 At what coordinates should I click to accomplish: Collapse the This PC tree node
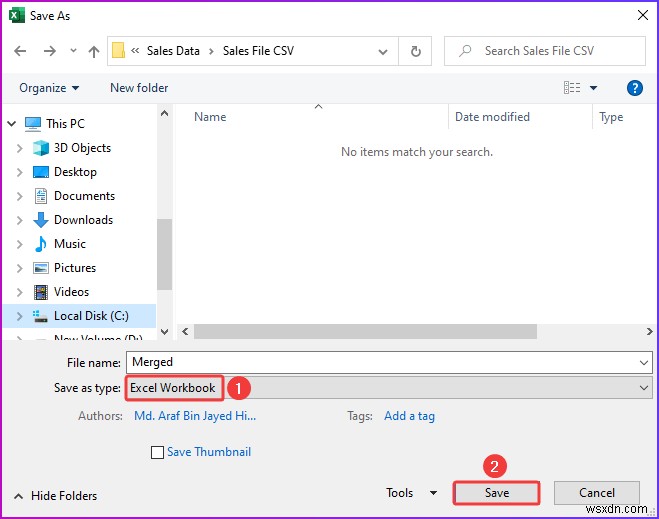click(x=12, y=124)
